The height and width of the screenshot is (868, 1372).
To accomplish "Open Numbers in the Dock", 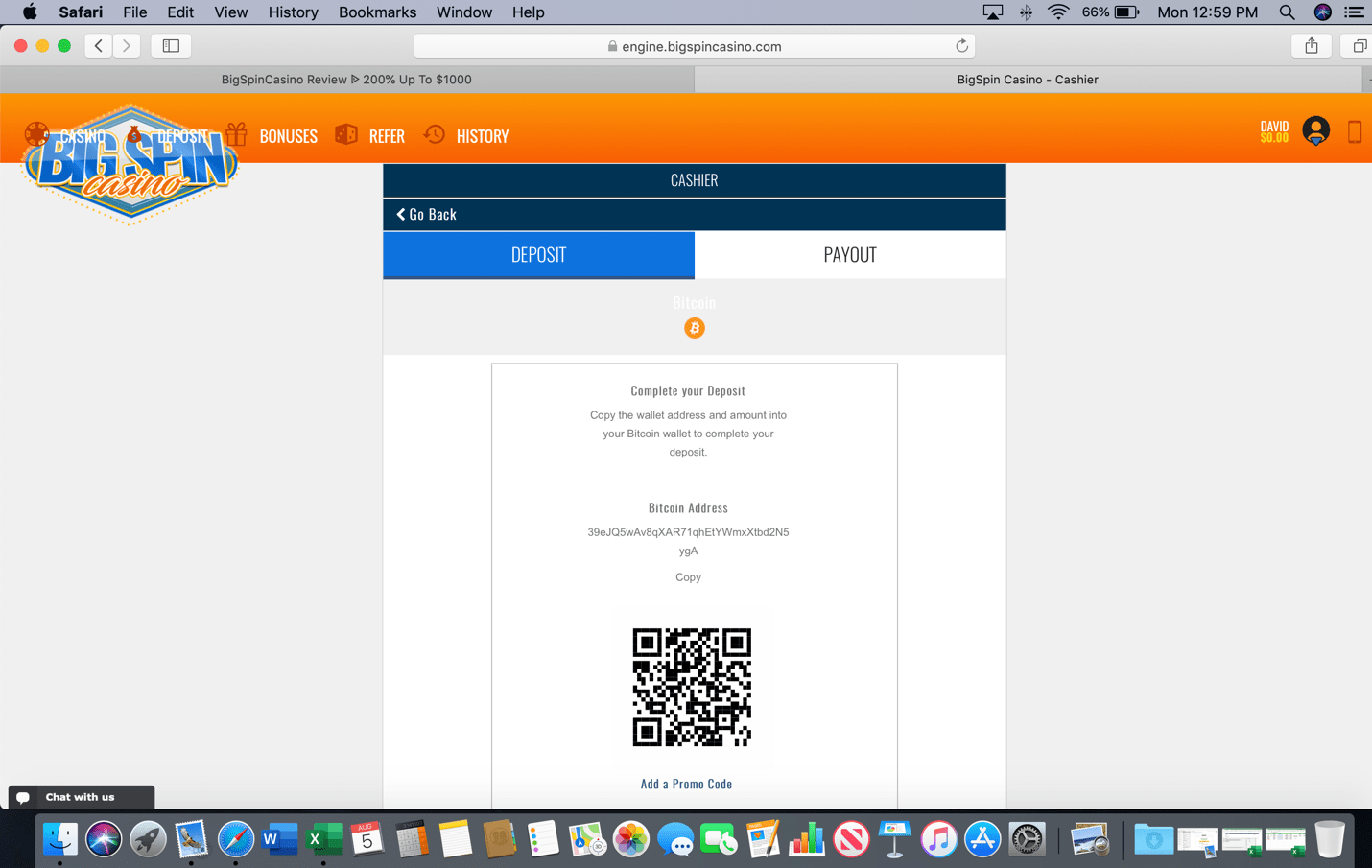I will click(807, 839).
